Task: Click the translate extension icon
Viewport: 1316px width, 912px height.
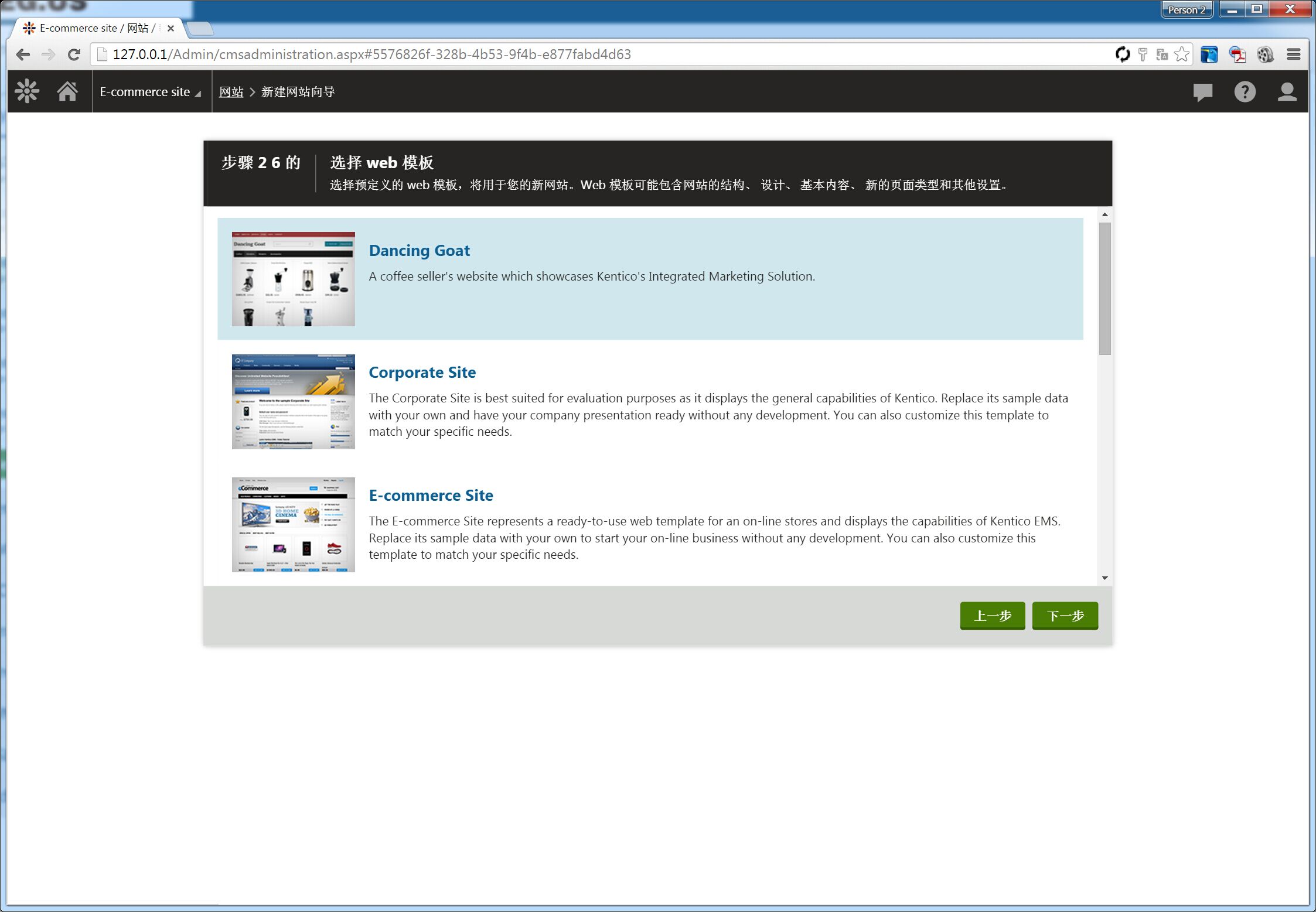Action: click(1162, 54)
